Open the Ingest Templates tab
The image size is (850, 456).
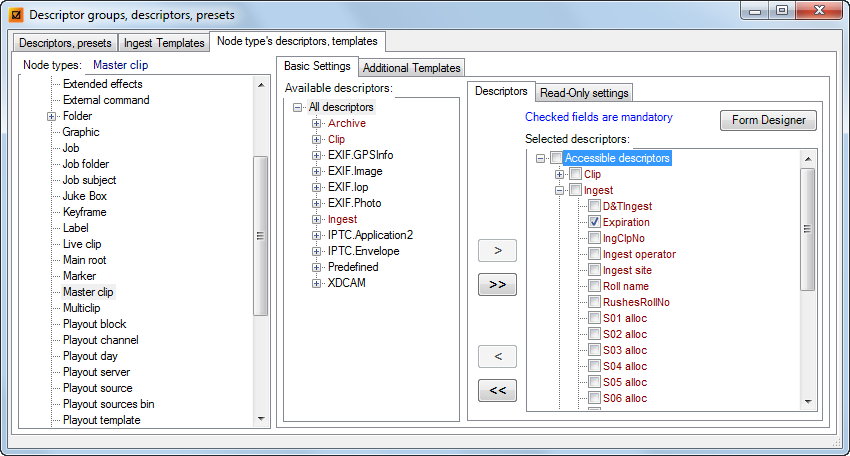point(164,43)
